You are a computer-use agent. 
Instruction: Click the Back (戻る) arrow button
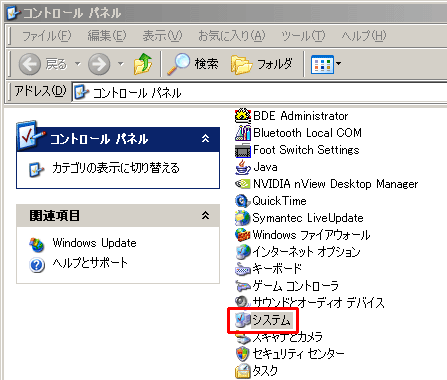click(30, 64)
